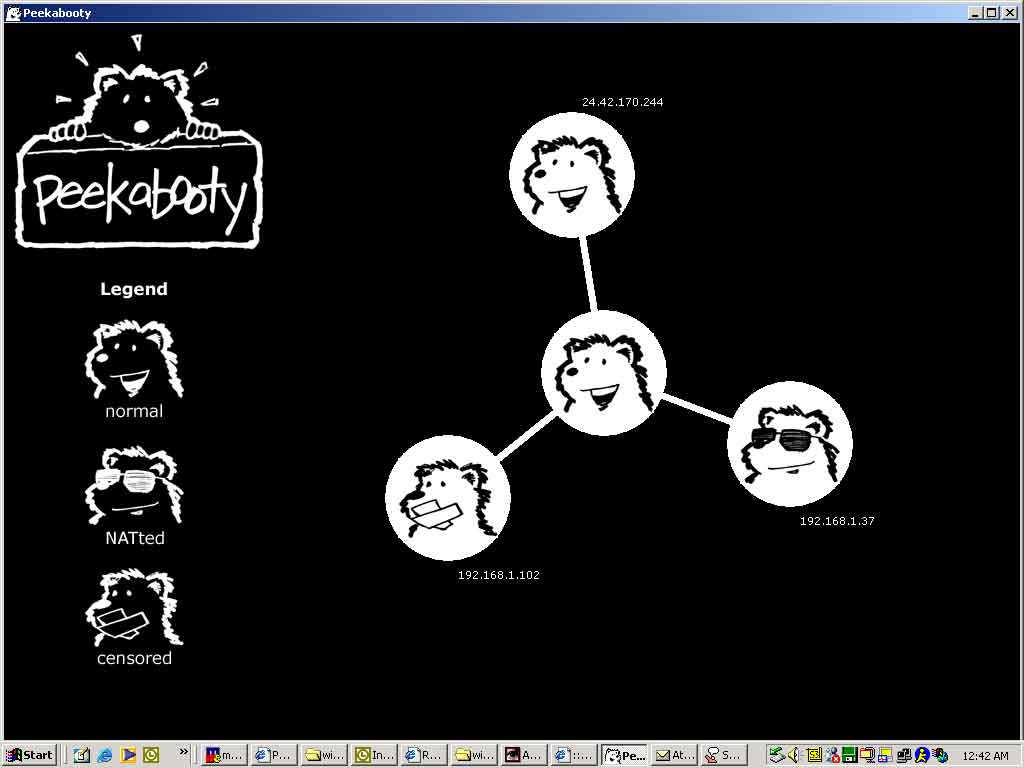Expand the quick launch overflow chevron
Screen dimensions: 1024x768
pos(184,752)
